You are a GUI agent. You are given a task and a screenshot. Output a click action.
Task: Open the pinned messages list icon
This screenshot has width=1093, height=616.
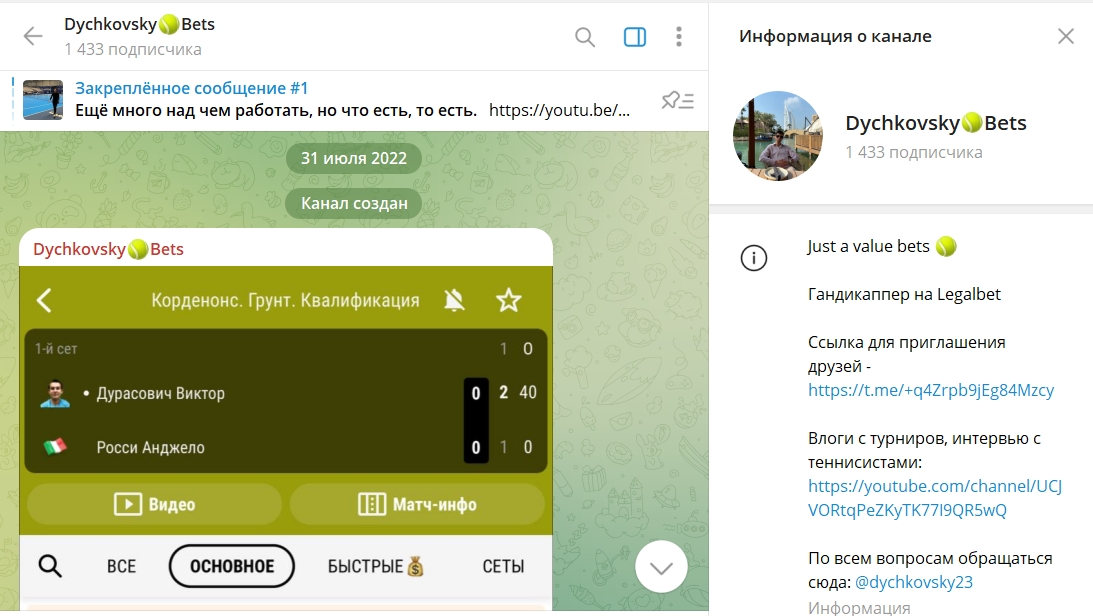click(678, 100)
